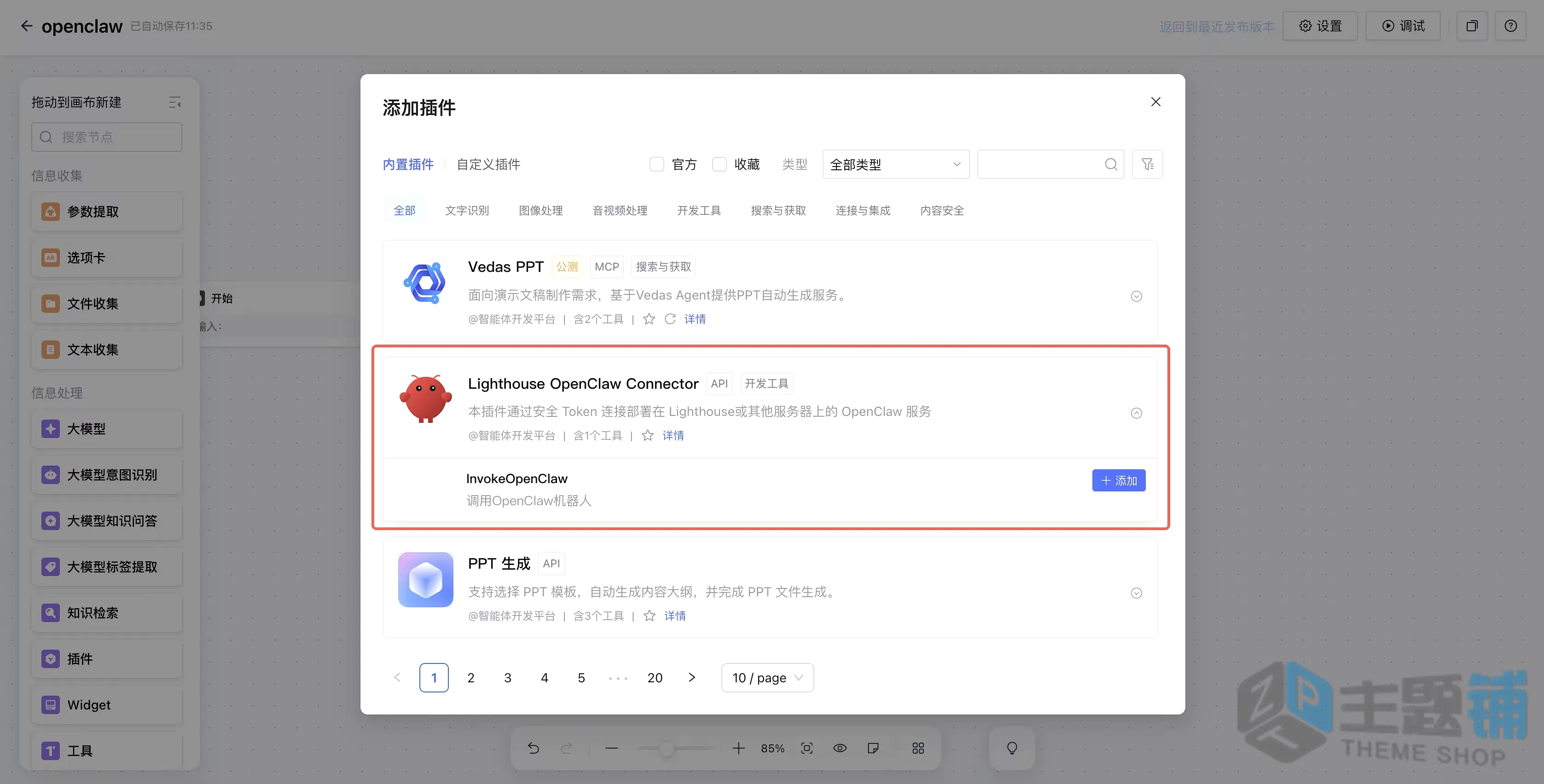Click the lightbulb tips icon
The height and width of the screenshot is (784, 1544).
(1012, 748)
